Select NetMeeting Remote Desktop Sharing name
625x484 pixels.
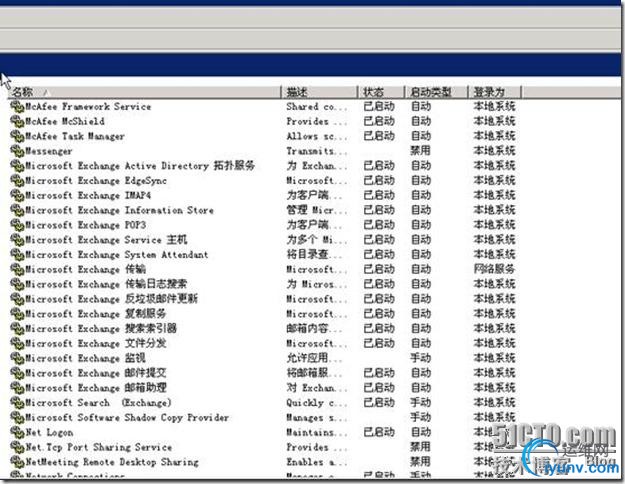point(112,462)
